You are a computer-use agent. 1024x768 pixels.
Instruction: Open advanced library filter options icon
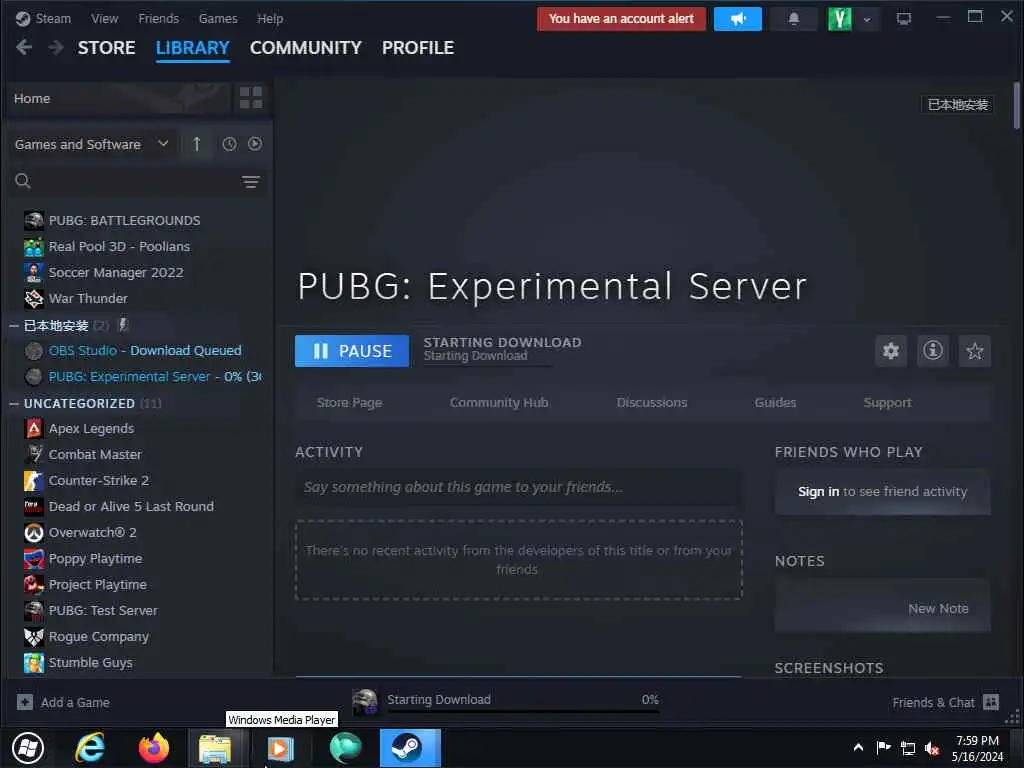[x=251, y=182]
